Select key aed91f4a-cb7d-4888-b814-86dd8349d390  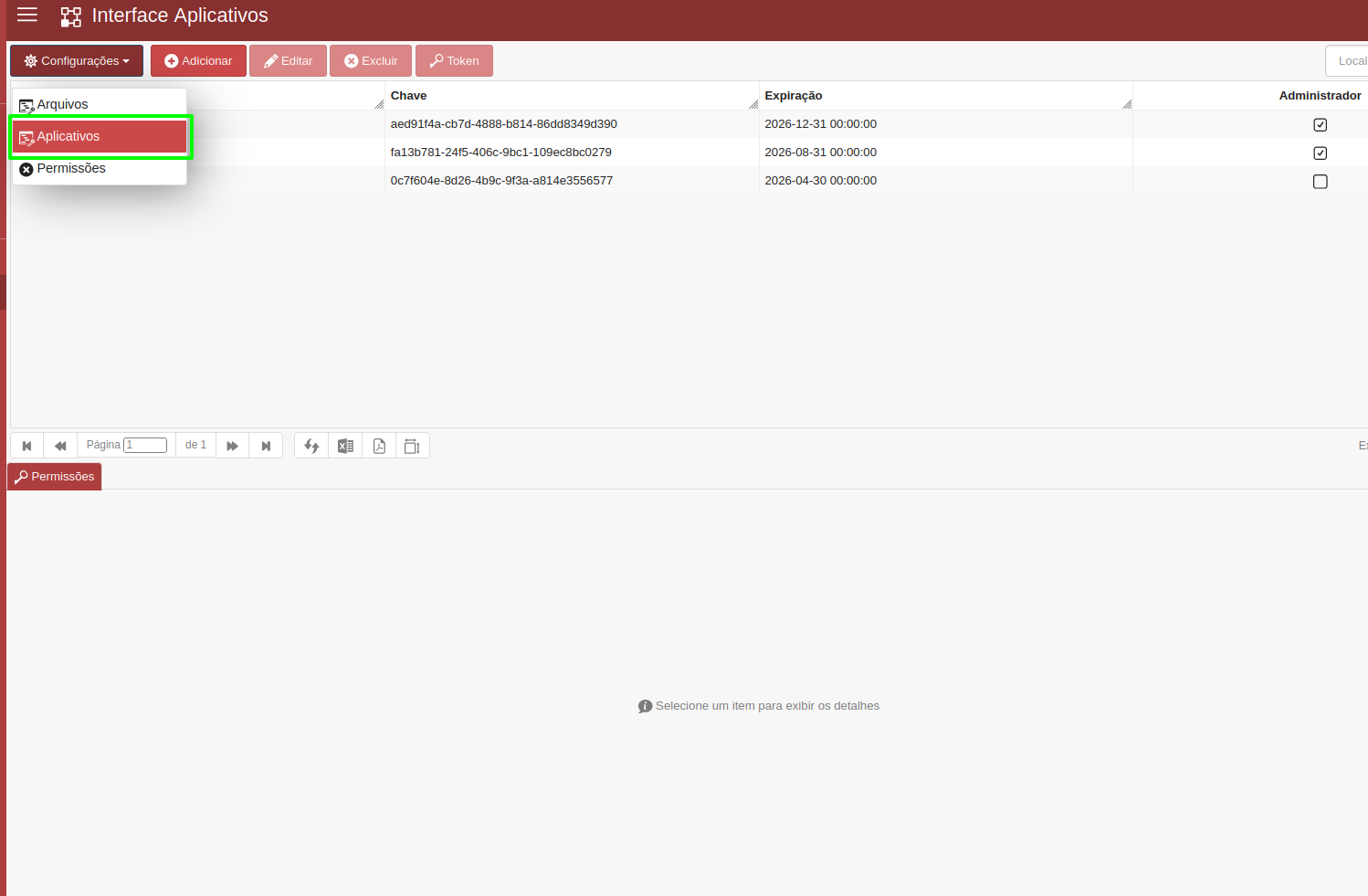pos(503,124)
